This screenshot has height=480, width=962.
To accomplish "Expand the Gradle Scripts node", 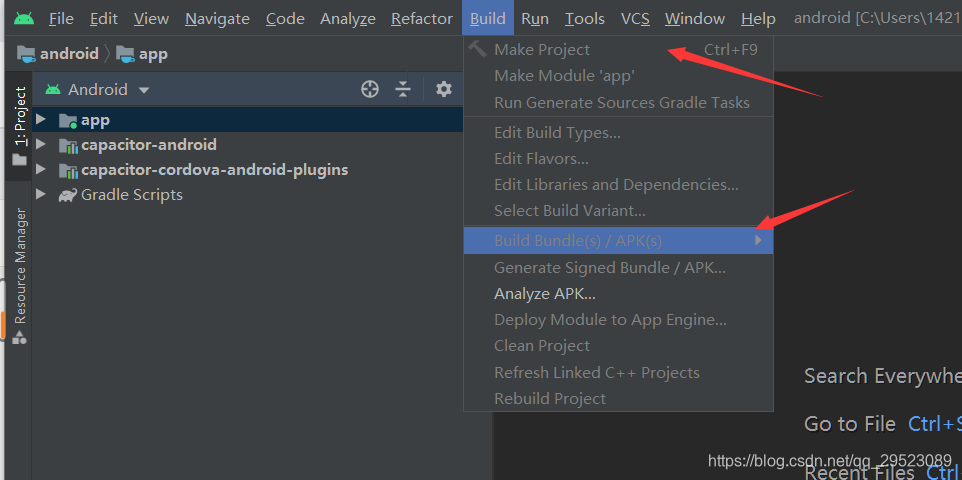I will tap(41, 194).
